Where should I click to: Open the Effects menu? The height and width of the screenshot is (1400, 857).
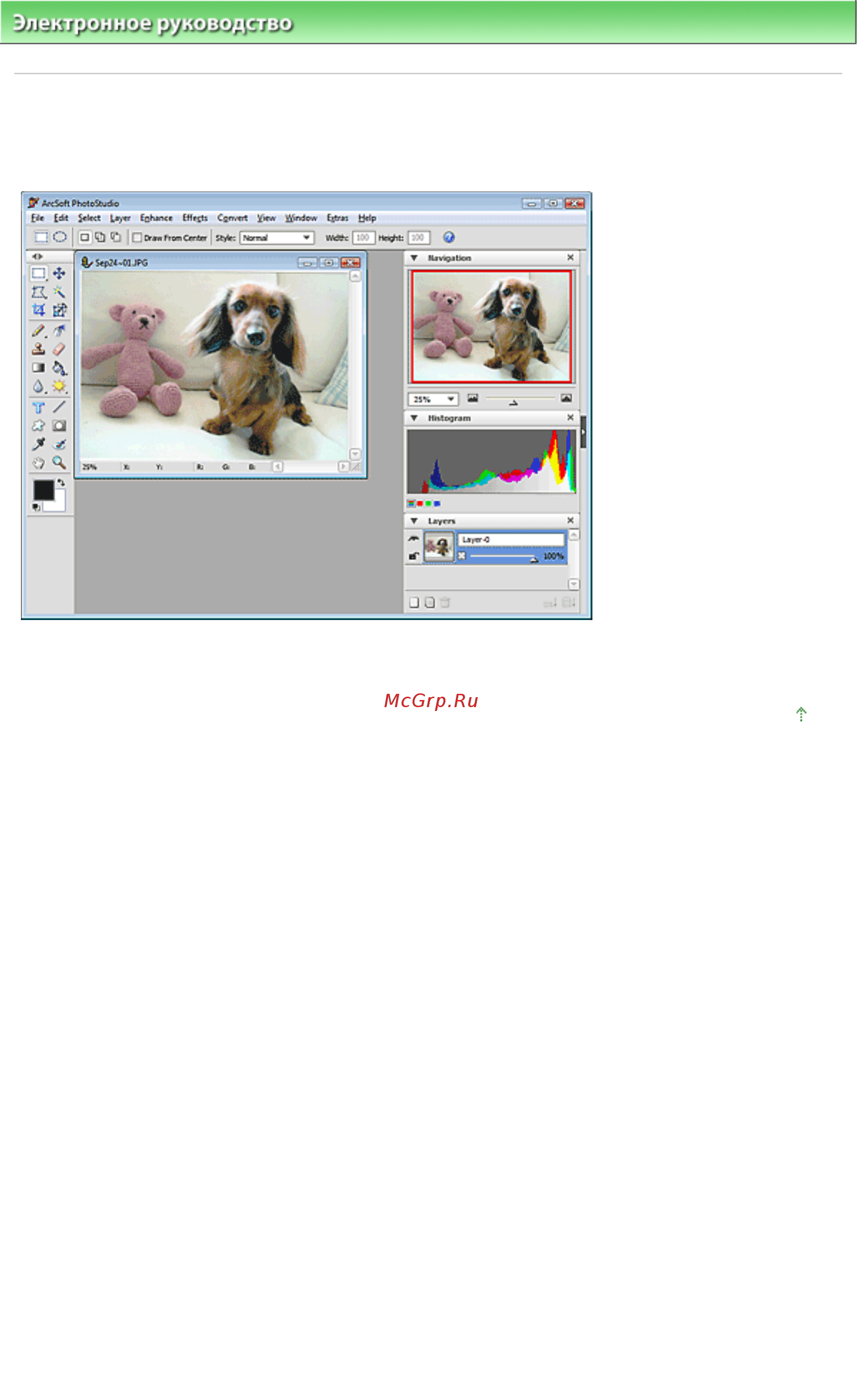(x=195, y=217)
